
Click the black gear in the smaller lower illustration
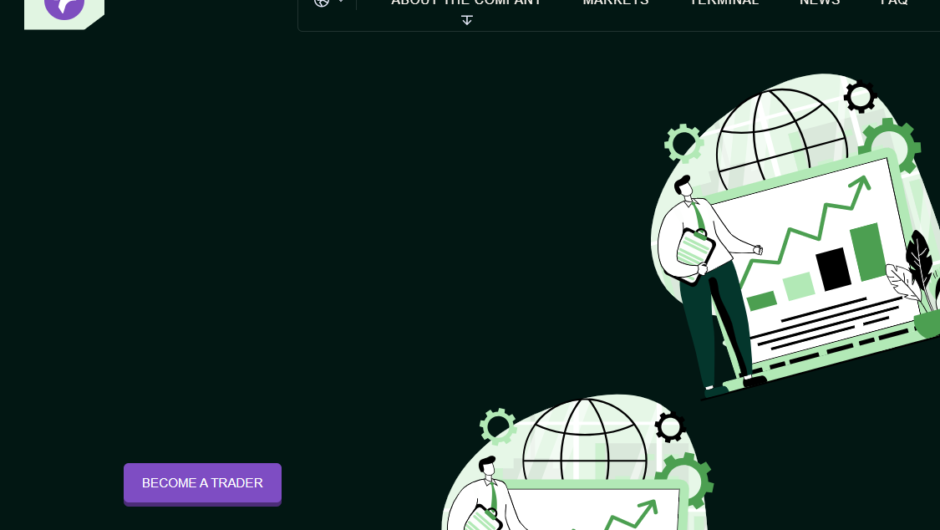pos(669,427)
